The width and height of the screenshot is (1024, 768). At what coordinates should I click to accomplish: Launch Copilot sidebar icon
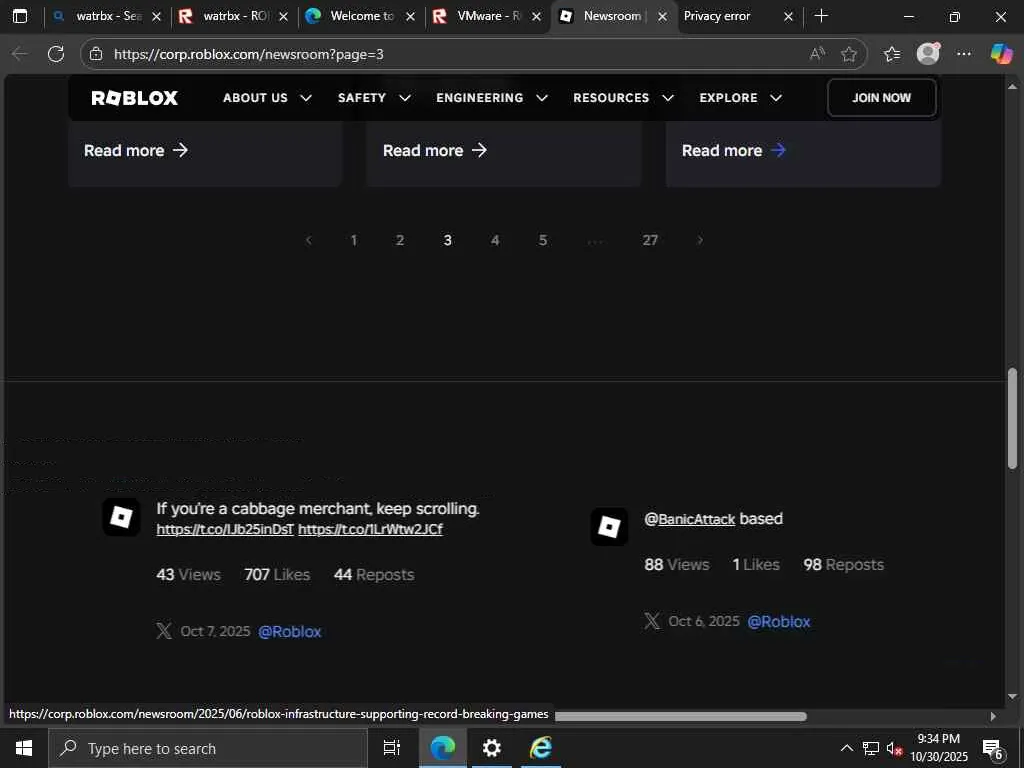tap(1001, 54)
